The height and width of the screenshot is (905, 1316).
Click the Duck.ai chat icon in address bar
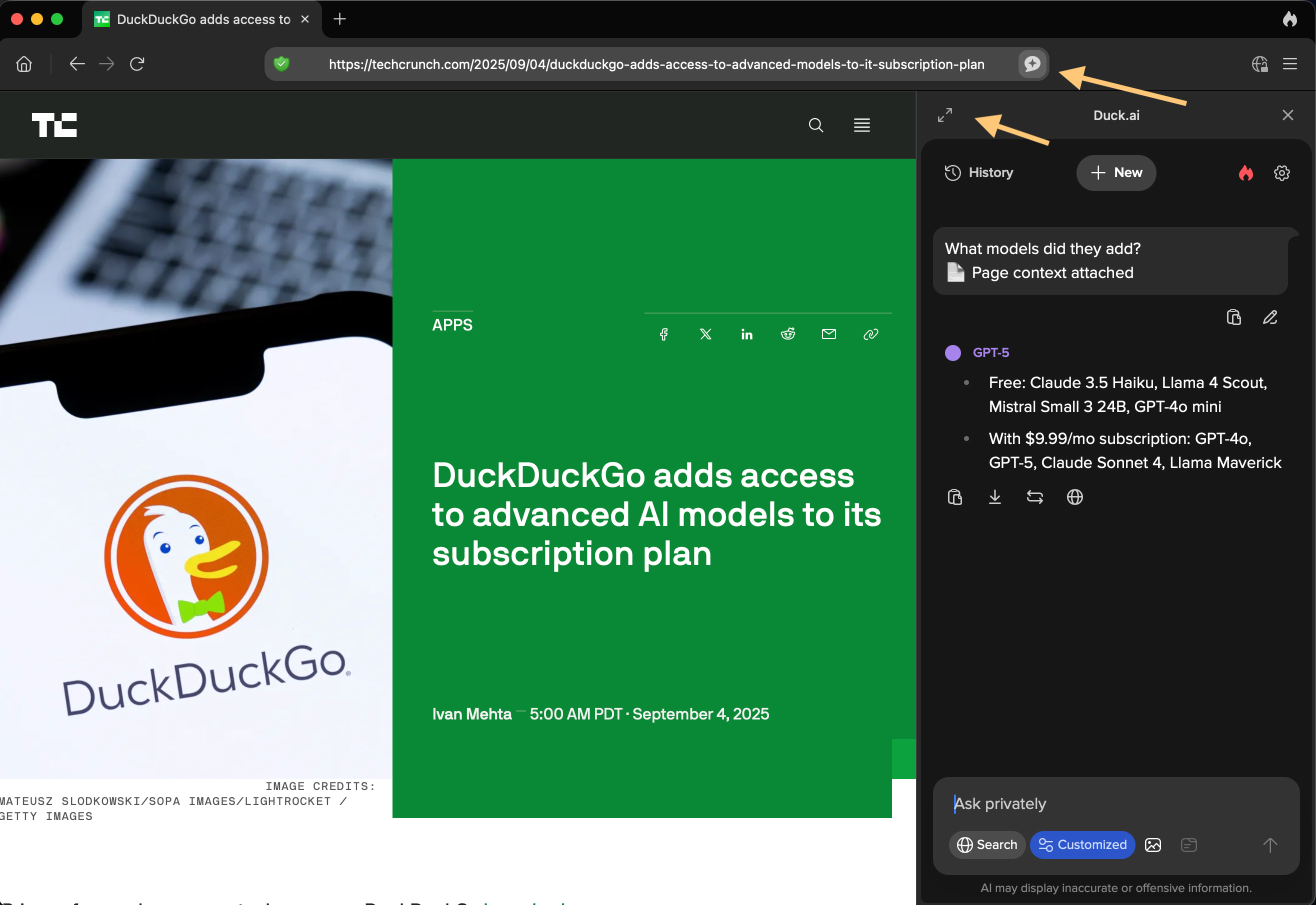click(1032, 63)
